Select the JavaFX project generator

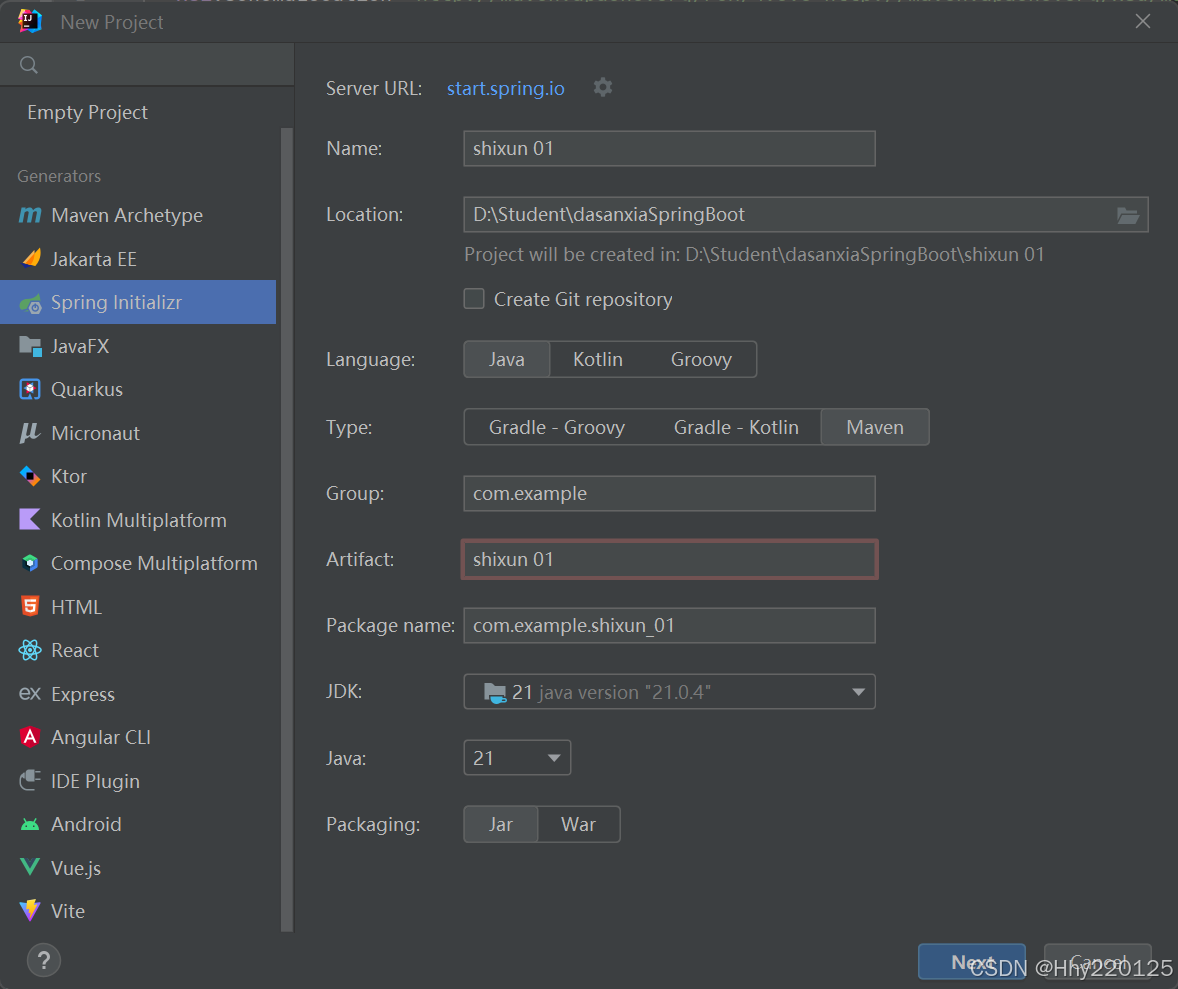pyautogui.click(x=93, y=345)
